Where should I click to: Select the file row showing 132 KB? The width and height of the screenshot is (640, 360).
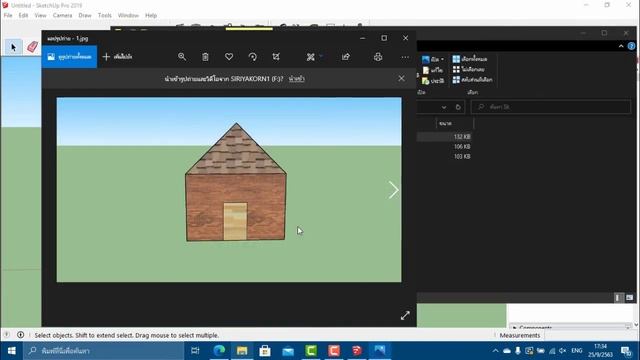[444, 137]
